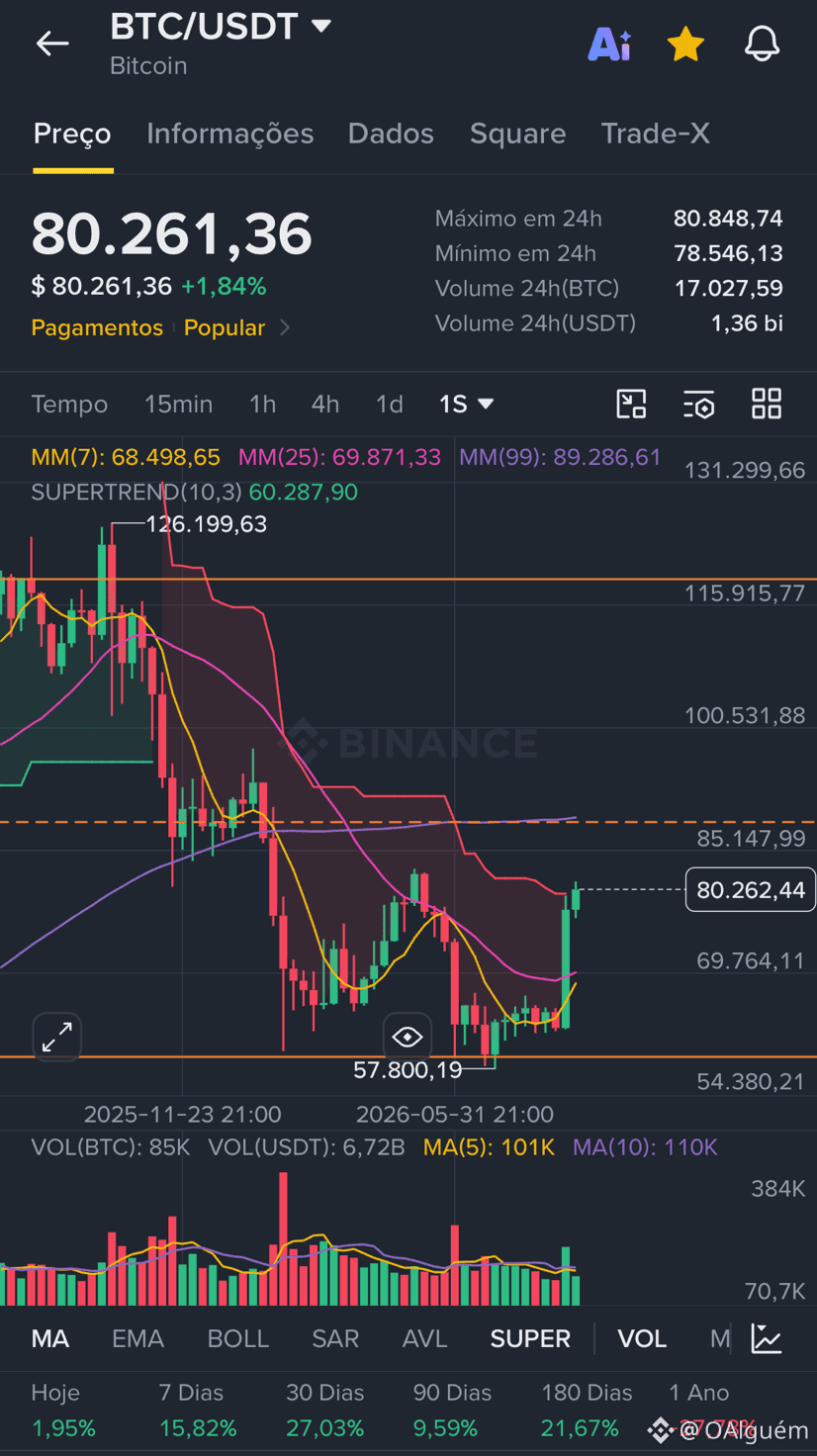The height and width of the screenshot is (1456, 817).
Task: Select the 4h timeframe
Action: tap(325, 404)
